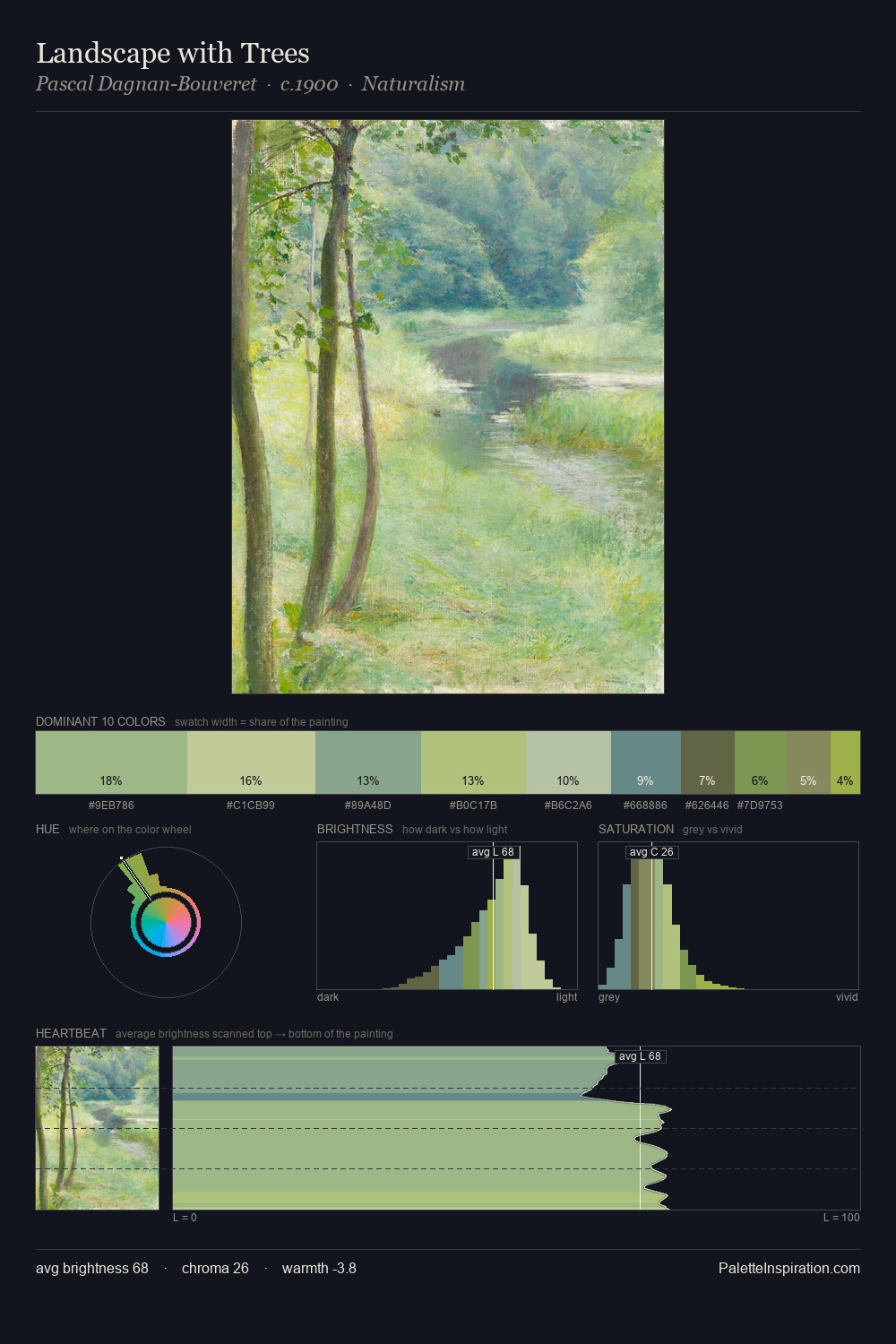Click the 'DOMINANT 10 COLORS' heading
The width and height of the screenshot is (896, 1344).
100,721
